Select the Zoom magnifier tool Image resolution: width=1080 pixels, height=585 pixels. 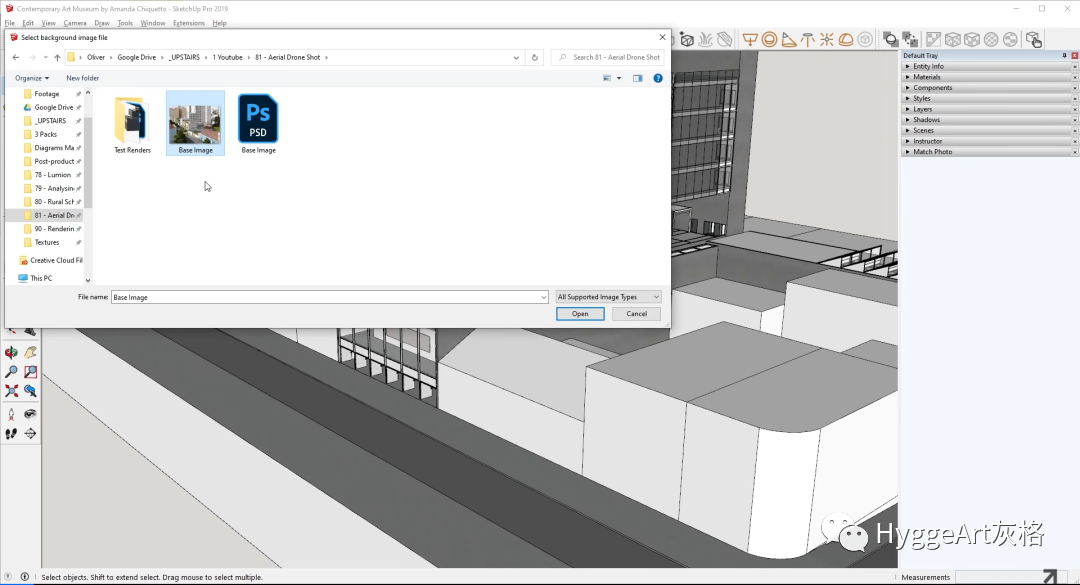coord(11,372)
